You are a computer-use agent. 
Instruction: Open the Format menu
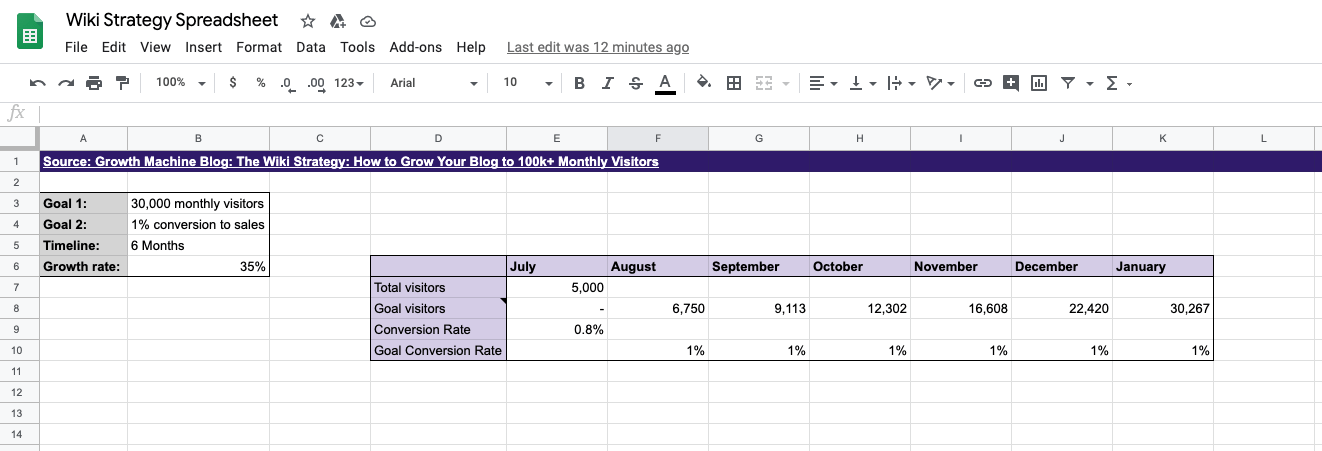(x=259, y=47)
